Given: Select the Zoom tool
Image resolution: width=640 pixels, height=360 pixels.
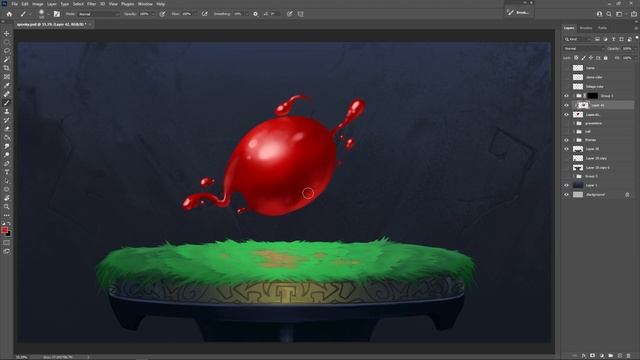Looking at the screenshot, I should (7, 207).
